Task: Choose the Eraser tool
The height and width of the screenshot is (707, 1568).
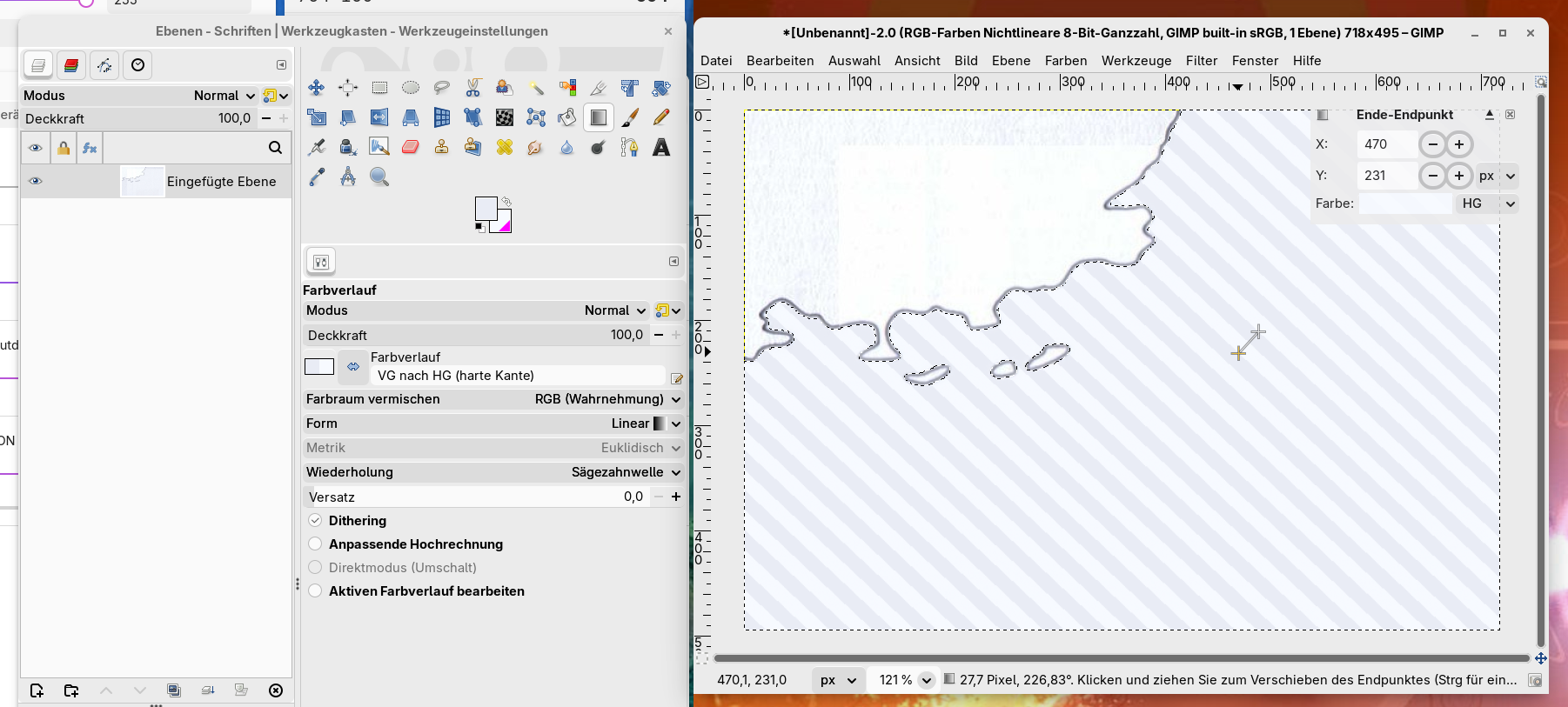Action: coord(411,147)
